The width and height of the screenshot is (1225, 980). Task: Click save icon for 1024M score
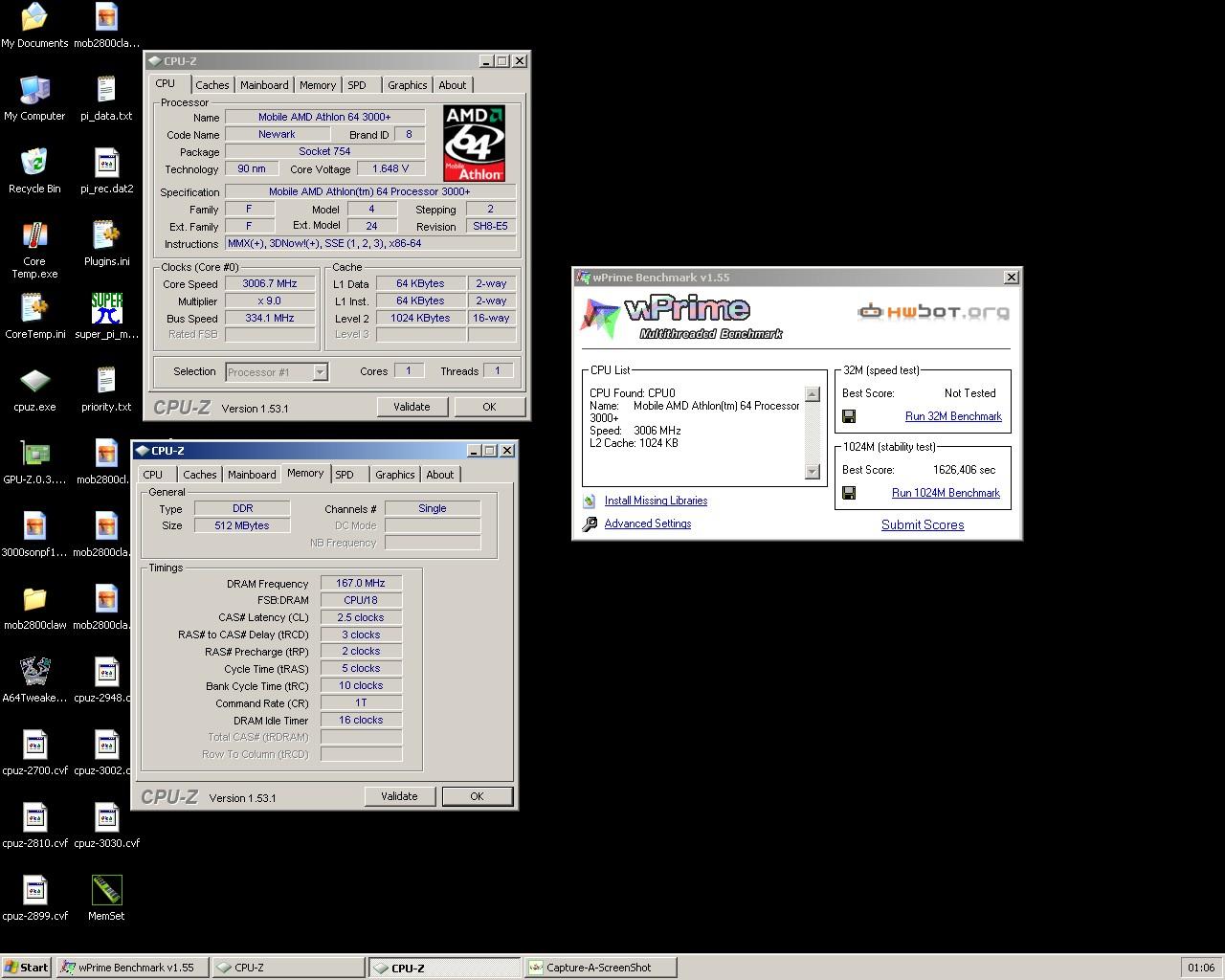click(x=849, y=493)
